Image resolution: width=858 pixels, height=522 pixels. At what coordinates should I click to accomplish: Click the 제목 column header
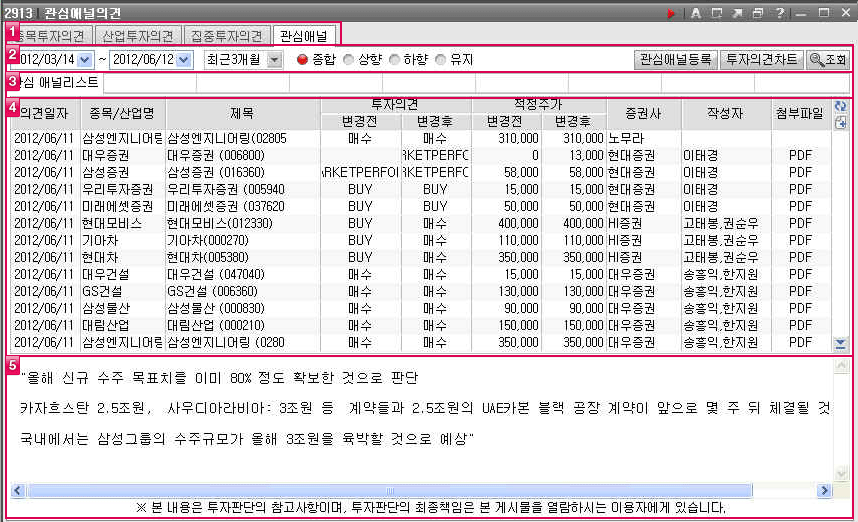click(242, 113)
